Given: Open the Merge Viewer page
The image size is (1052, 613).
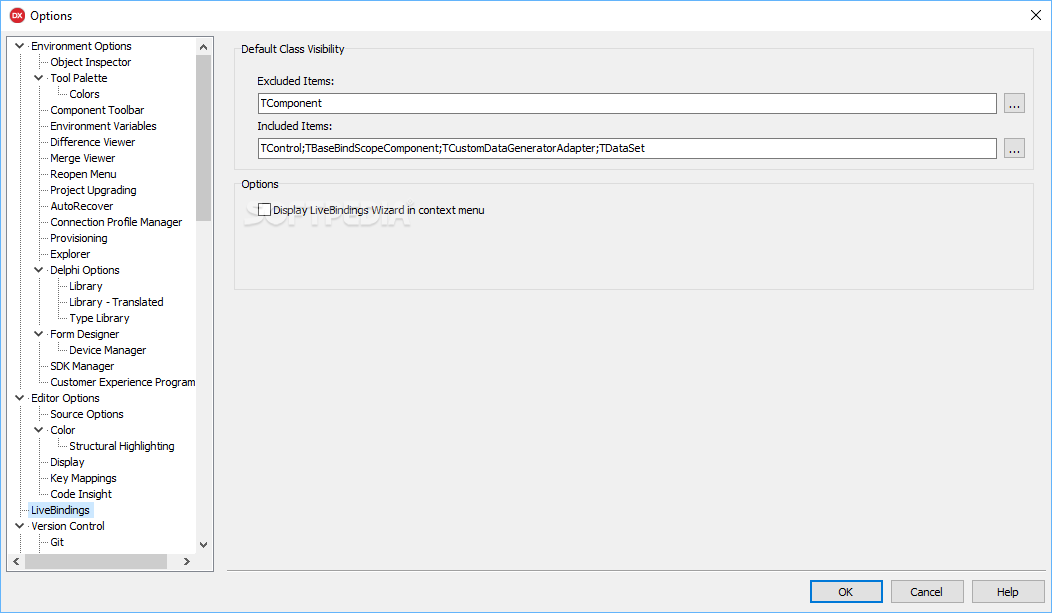Looking at the screenshot, I should click(83, 158).
